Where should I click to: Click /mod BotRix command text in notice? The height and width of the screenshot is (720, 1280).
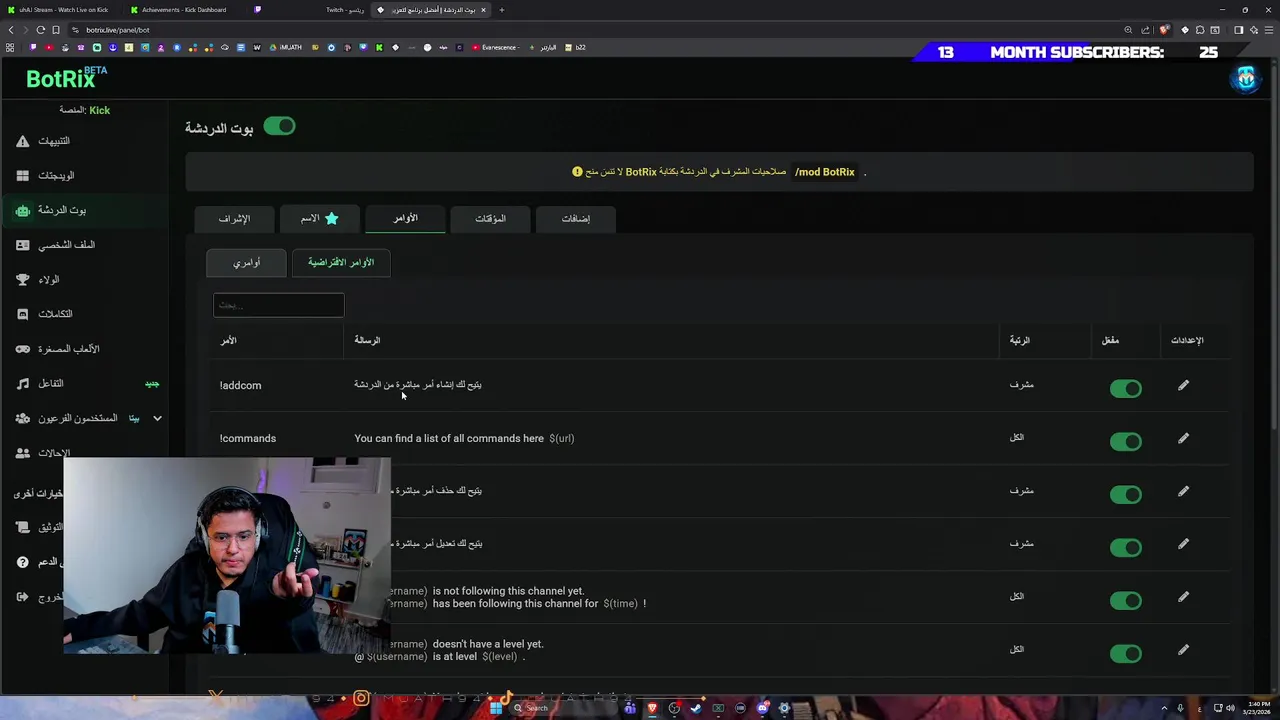[x=825, y=172]
